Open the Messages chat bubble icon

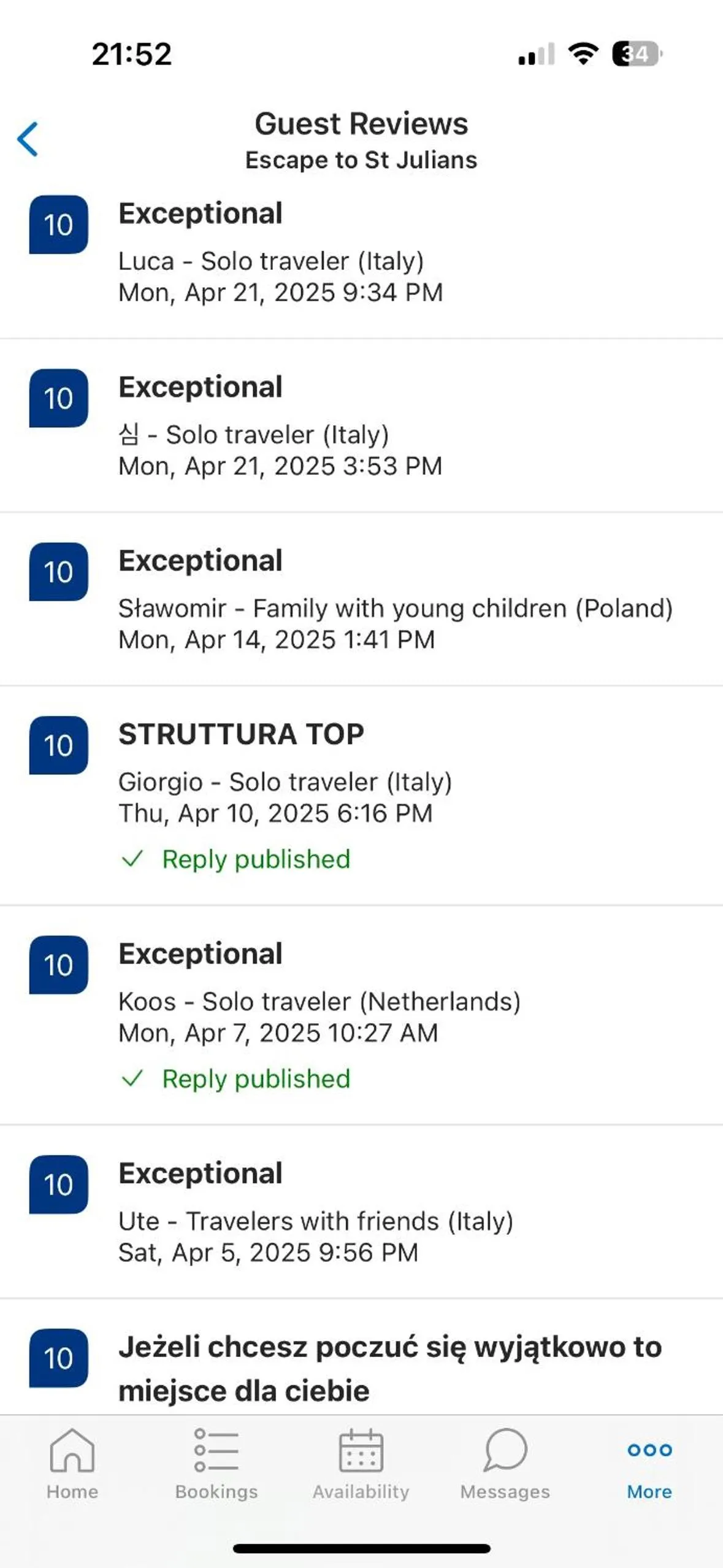(x=505, y=1451)
